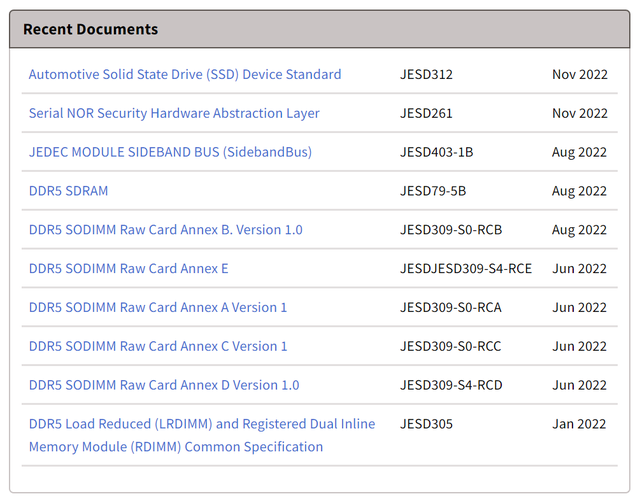Click document number JESD305
Image resolution: width=640 pixels, height=501 pixels.
click(427, 424)
